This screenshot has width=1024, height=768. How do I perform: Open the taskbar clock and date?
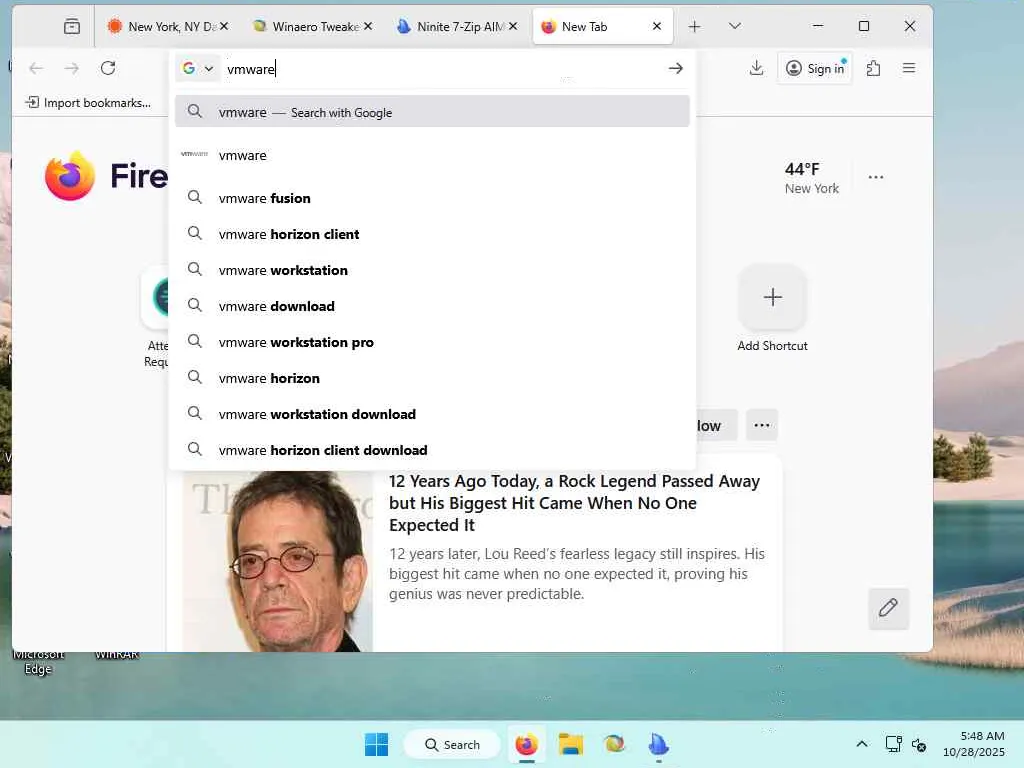(973, 744)
